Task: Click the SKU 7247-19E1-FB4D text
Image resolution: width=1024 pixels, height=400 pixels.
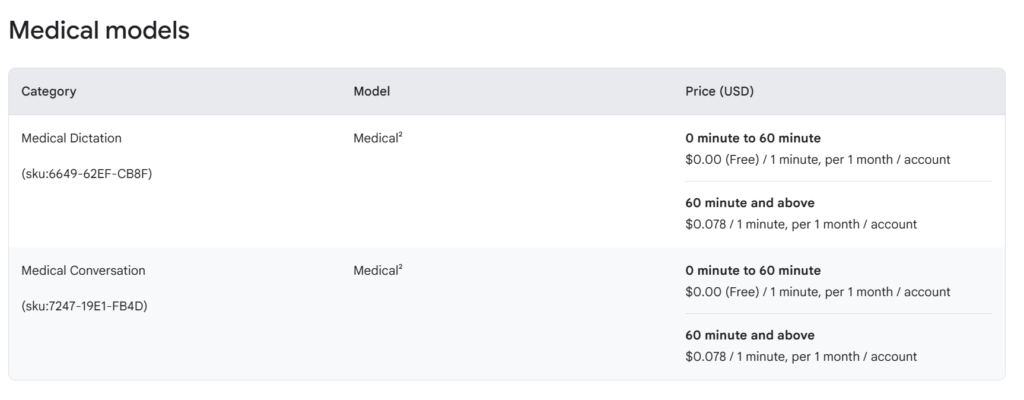Action: tap(84, 305)
